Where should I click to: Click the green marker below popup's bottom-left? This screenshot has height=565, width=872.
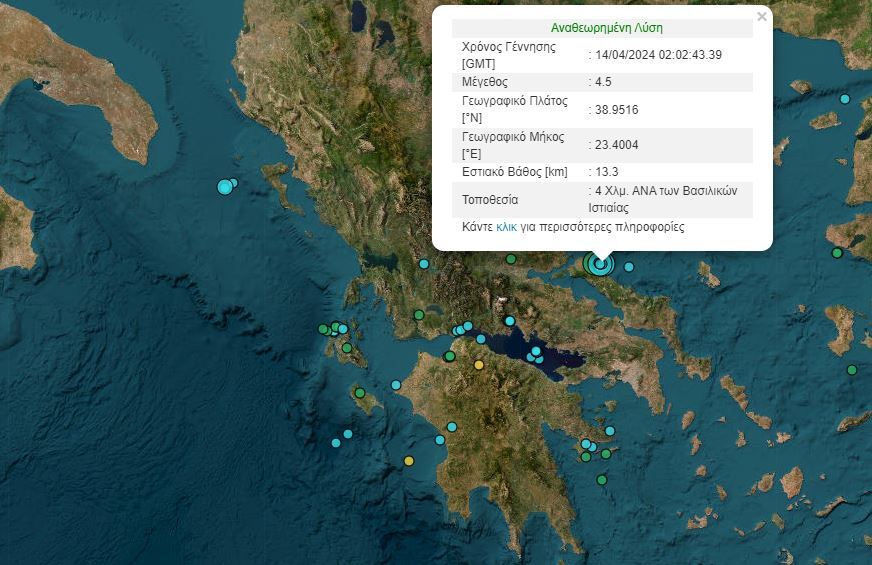tap(510, 260)
